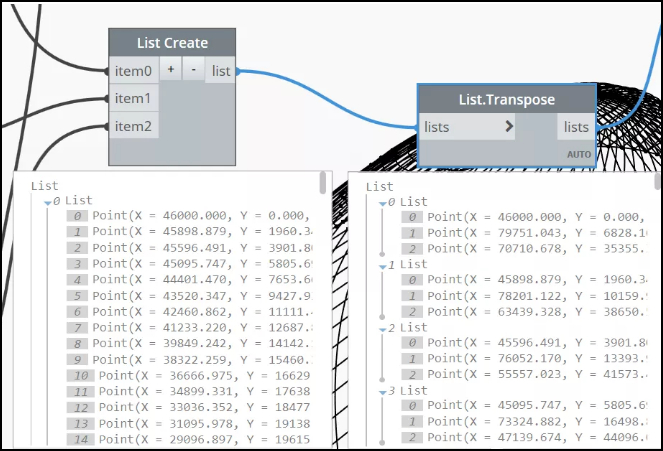Click root List label in Transpose preview

point(379,187)
